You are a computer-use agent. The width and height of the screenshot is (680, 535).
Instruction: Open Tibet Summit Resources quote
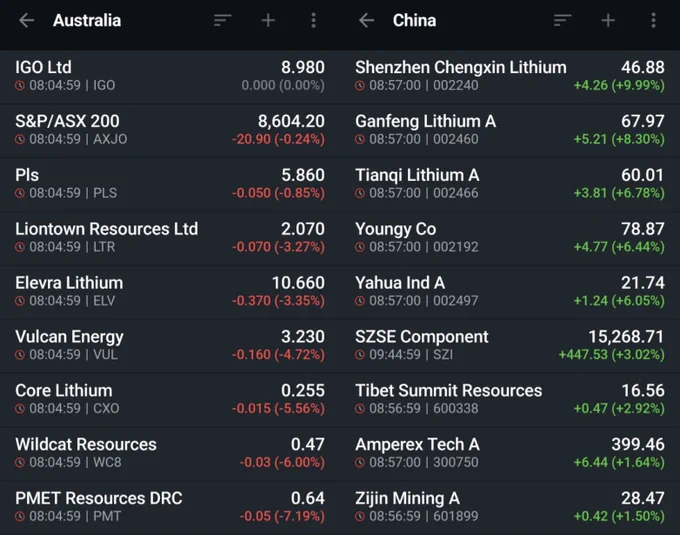510,400
